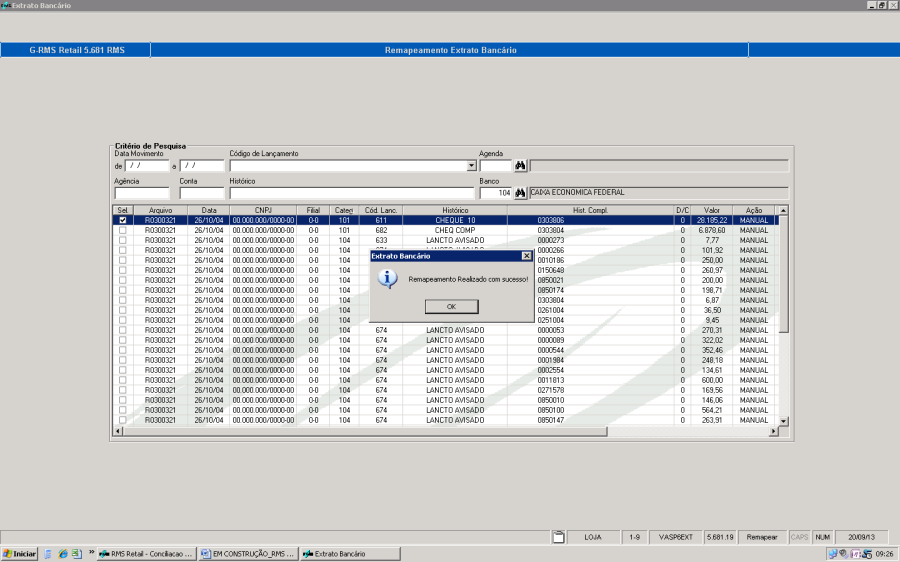The width and height of the screenshot is (900, 562).
Task: Open the Código de Lançamento dropdown
Action: click(x=471, y=166)
